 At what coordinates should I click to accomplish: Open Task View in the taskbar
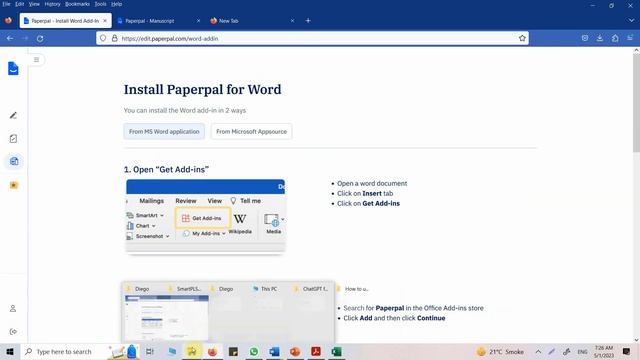(x=150, y=351)
